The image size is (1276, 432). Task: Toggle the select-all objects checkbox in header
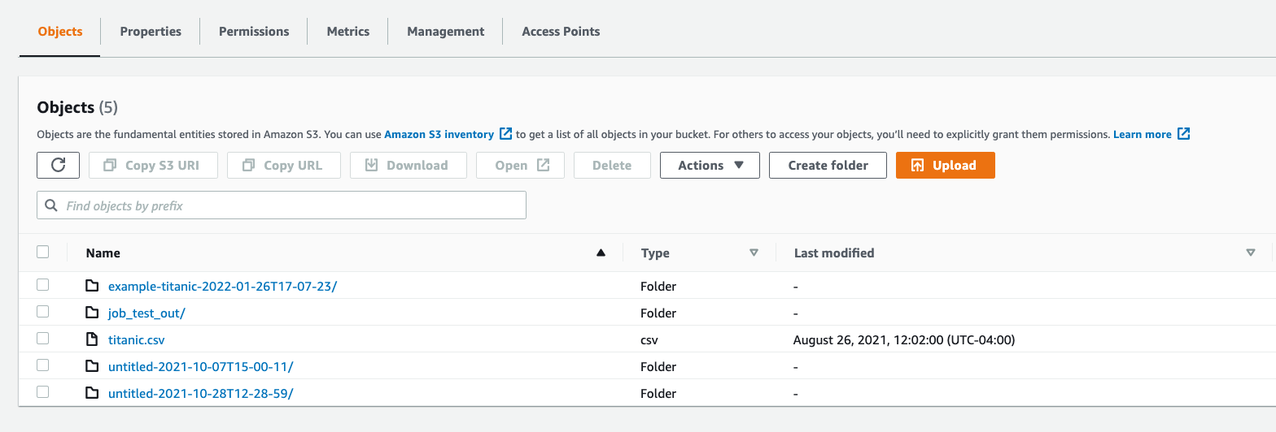point(43,252)
